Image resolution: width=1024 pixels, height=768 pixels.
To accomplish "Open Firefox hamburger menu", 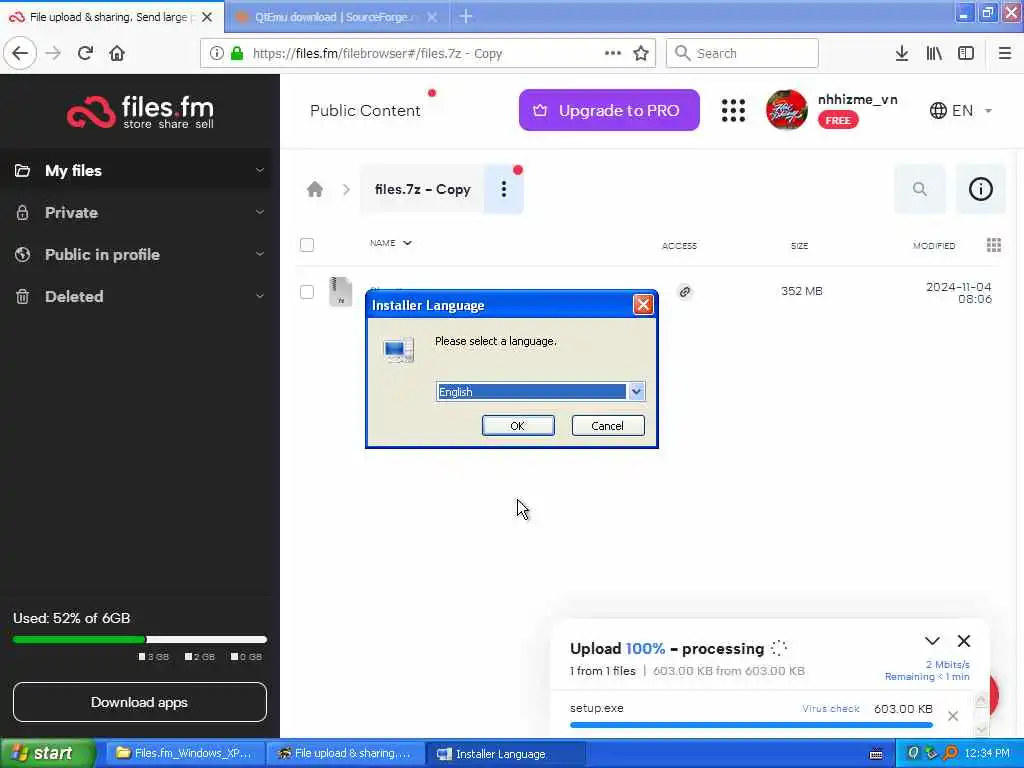I will click(1004, 53).
